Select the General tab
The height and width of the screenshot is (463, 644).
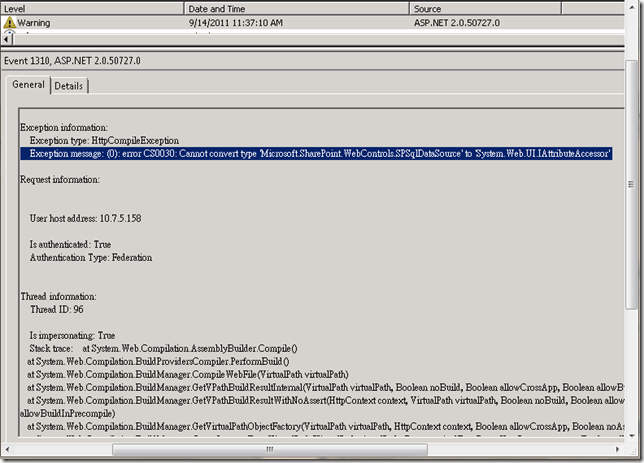[28, 85]
